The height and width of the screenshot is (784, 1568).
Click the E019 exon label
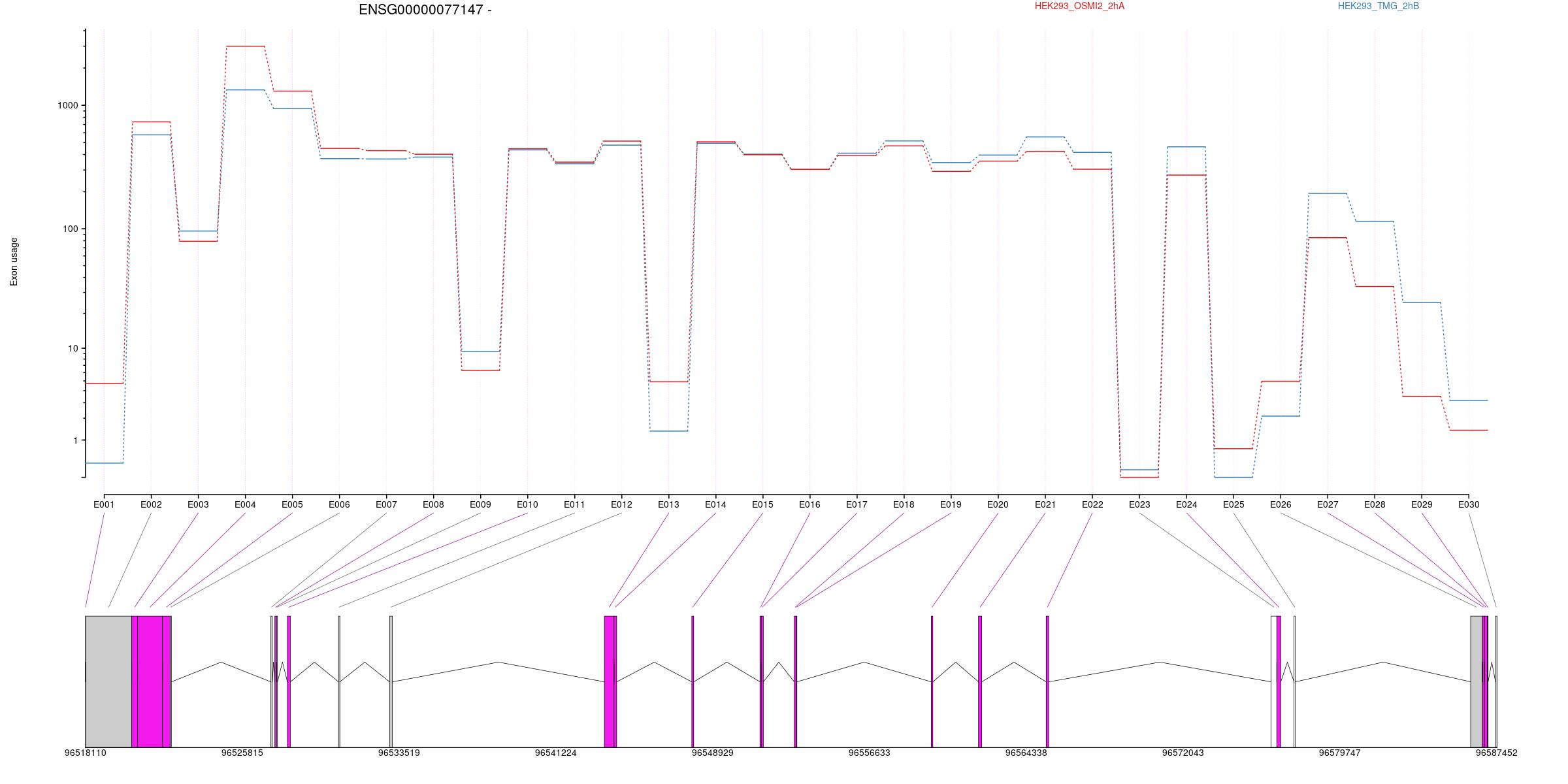(x=951, y=504)
